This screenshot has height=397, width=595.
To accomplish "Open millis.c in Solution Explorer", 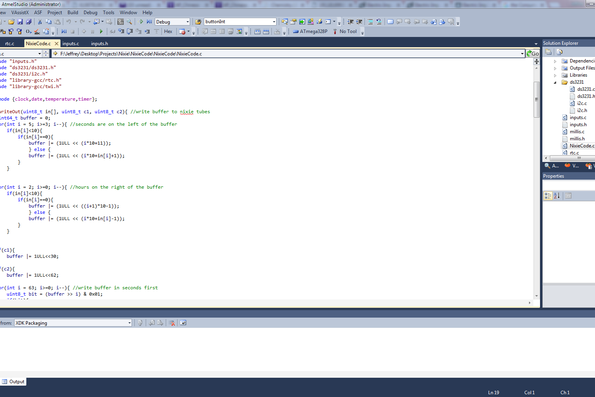I will pyautogui.click(x=577, y=132).
